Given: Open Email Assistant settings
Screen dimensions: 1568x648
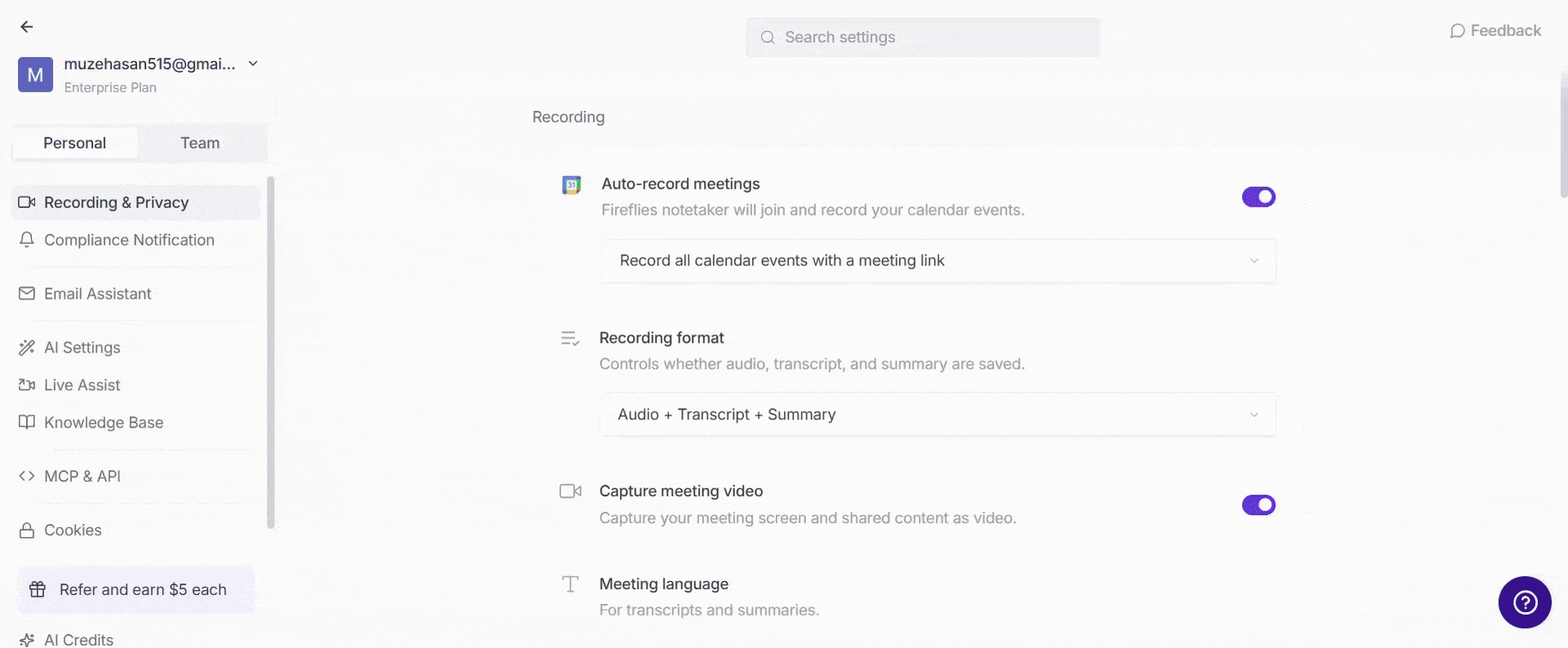Looking at the screenshot, I should pos(136,294).
